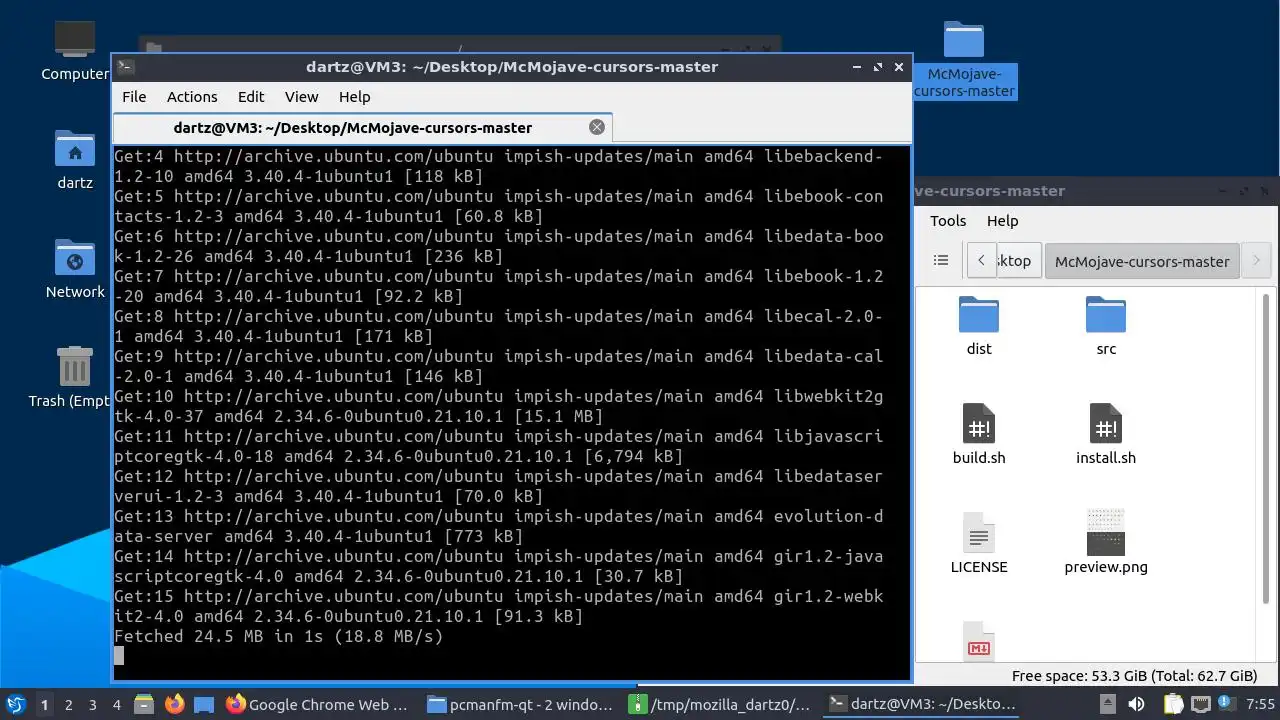
Task: Launch Firefox from the panel quicklaunch
Action: tap(174, 704)
